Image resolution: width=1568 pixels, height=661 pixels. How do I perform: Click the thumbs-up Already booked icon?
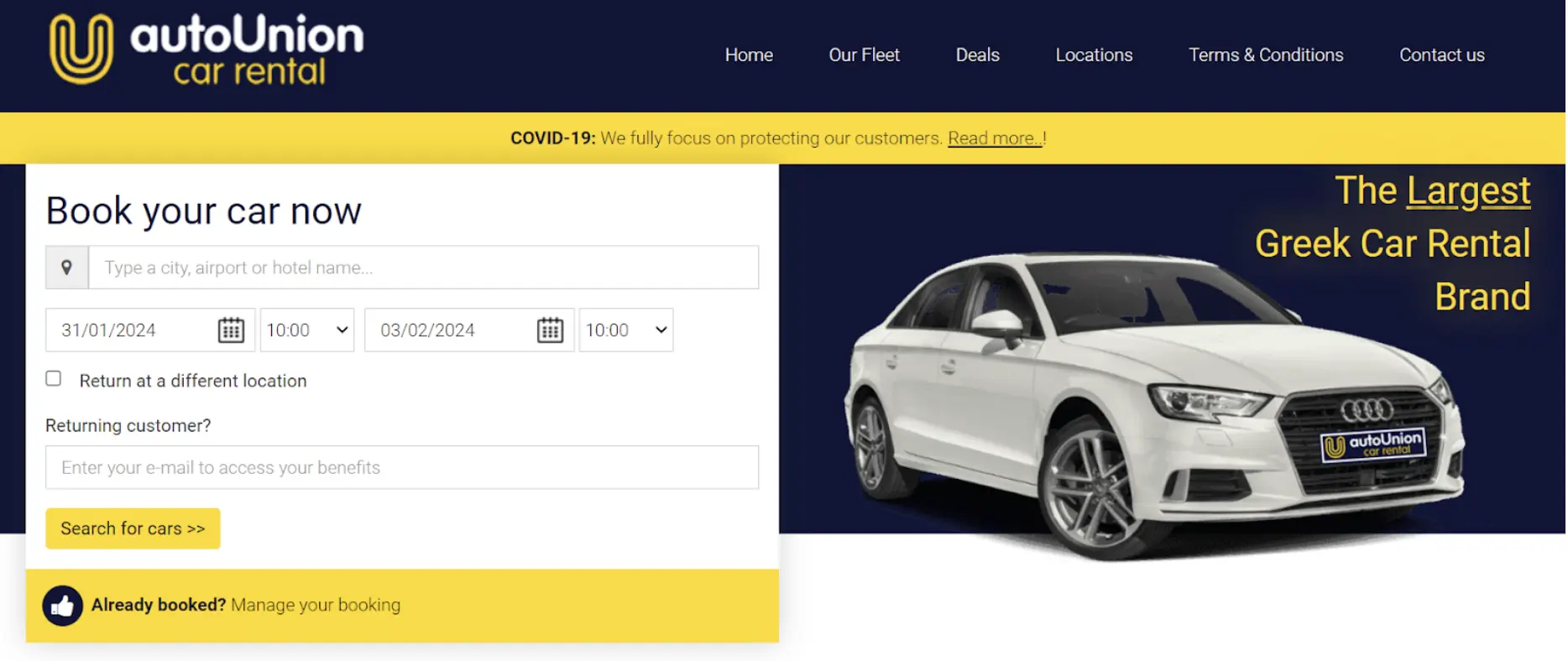point(63,606)
